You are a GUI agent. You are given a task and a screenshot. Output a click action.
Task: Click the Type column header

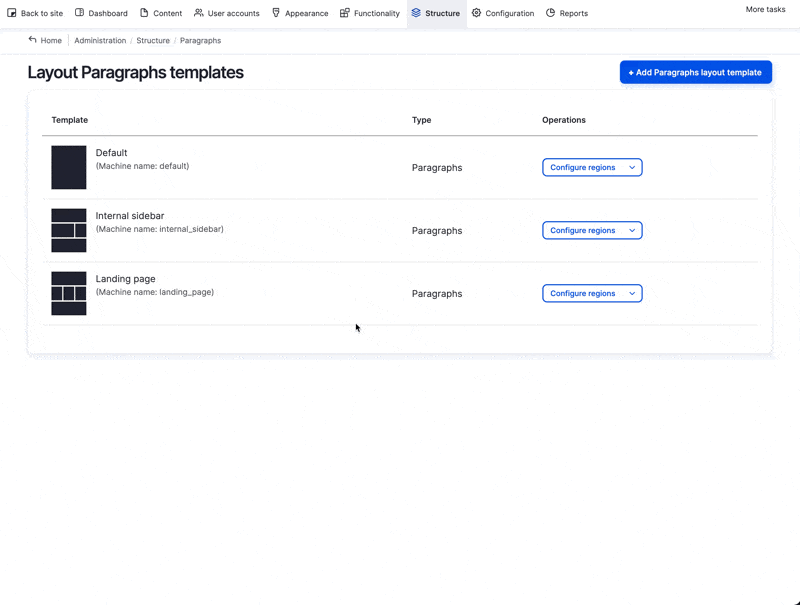pos(421,120)
